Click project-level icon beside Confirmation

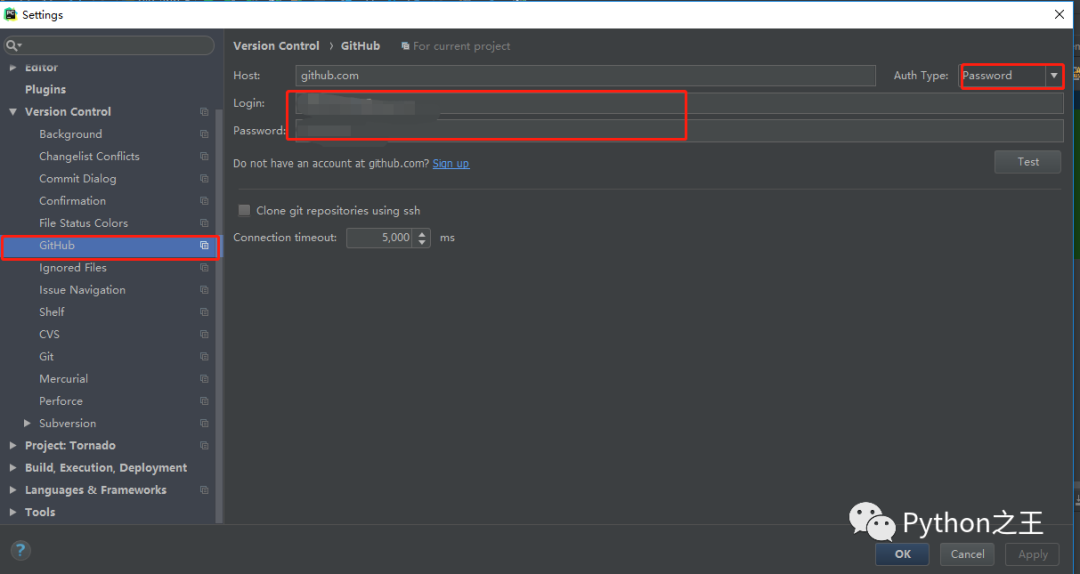[x=204, y=201]
